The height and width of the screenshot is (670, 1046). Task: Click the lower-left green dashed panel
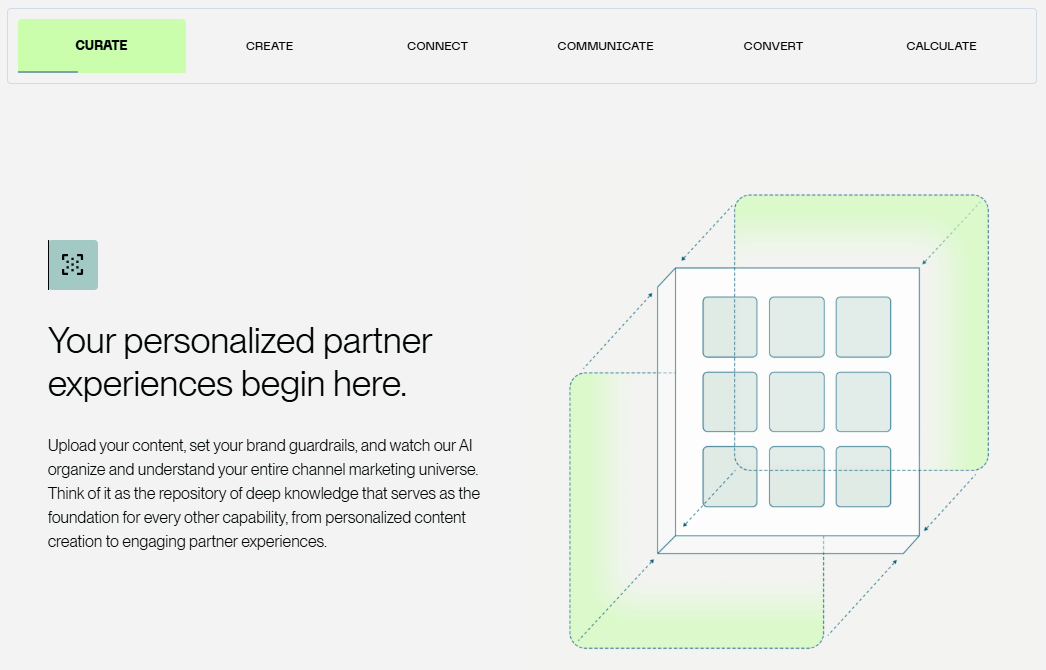pyautogui.click(x=612, y=600)
